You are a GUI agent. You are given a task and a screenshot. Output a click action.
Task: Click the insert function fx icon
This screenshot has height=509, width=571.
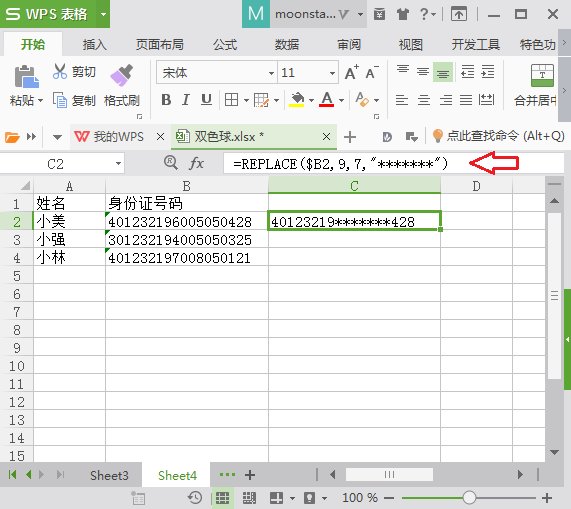[x=196, y=163]
